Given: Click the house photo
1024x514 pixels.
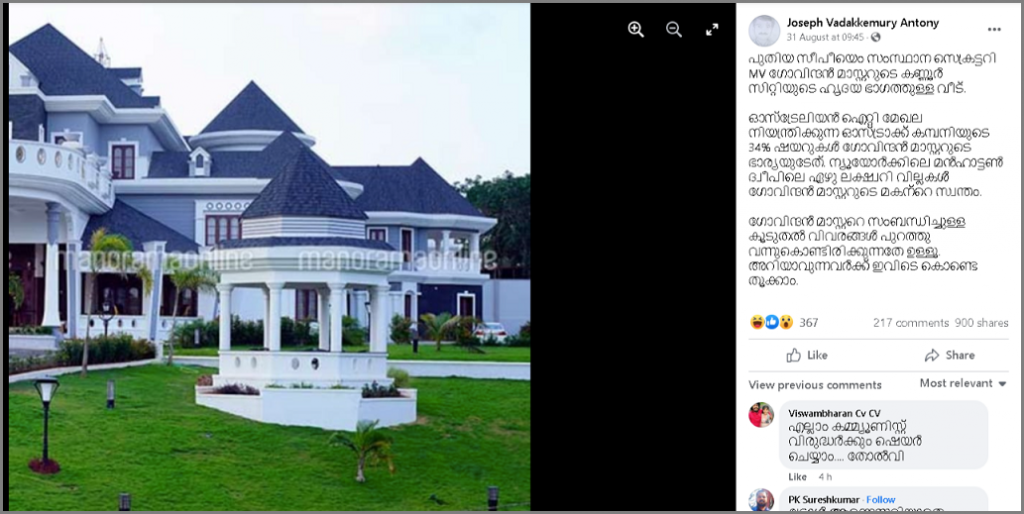Looking at the screenshot, I should click(x=269, y=257).
